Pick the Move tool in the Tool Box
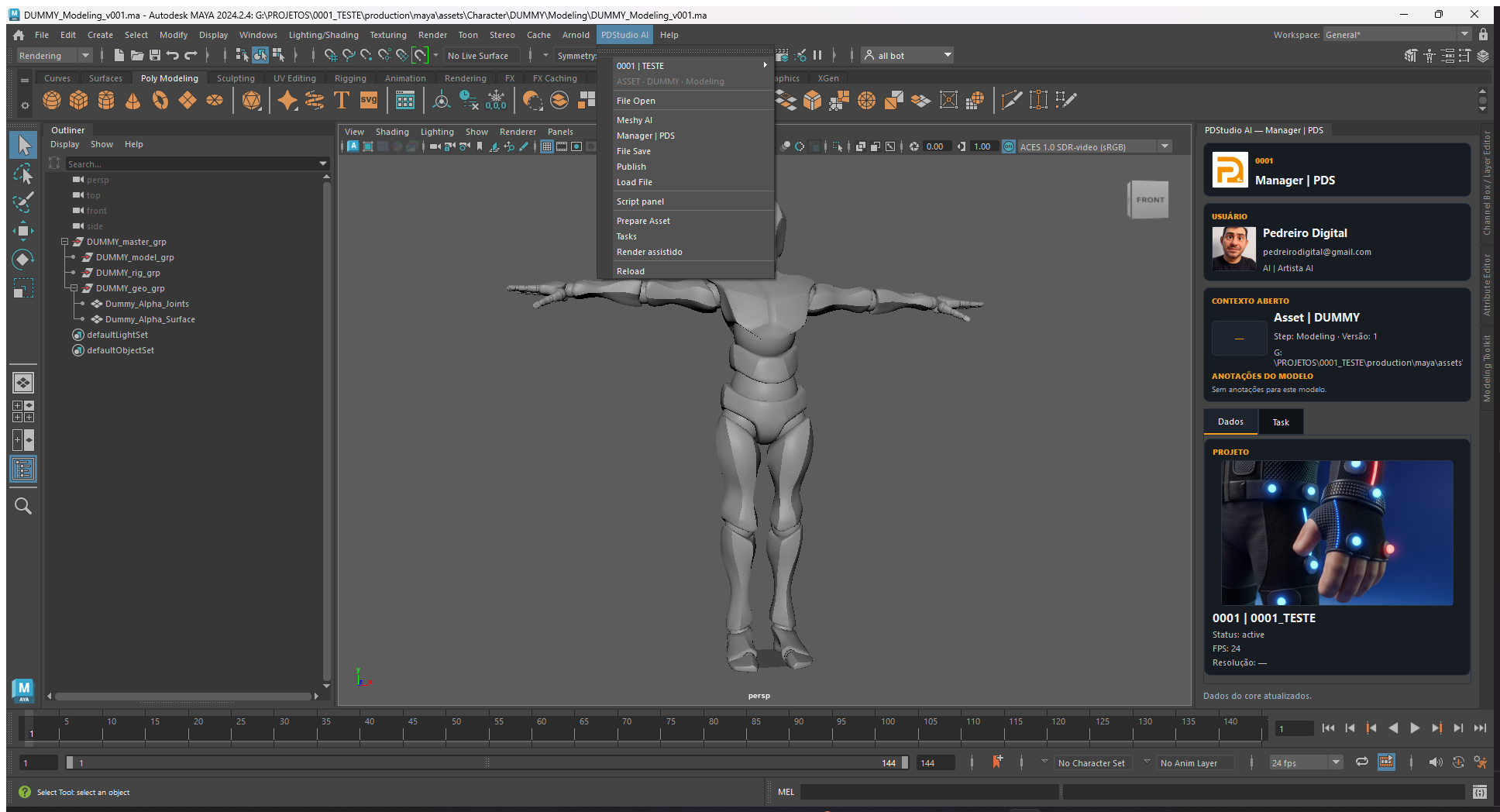Image resolution: width=1500 pixels, height=812 pixels. pos(23,231)
